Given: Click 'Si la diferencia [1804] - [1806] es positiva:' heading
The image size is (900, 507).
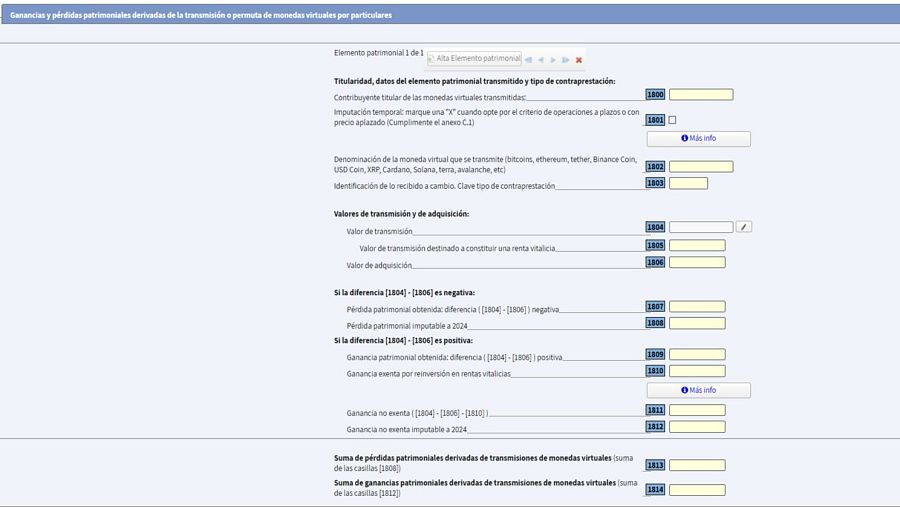Looking at the screenshot, I should tap(403, 340).
